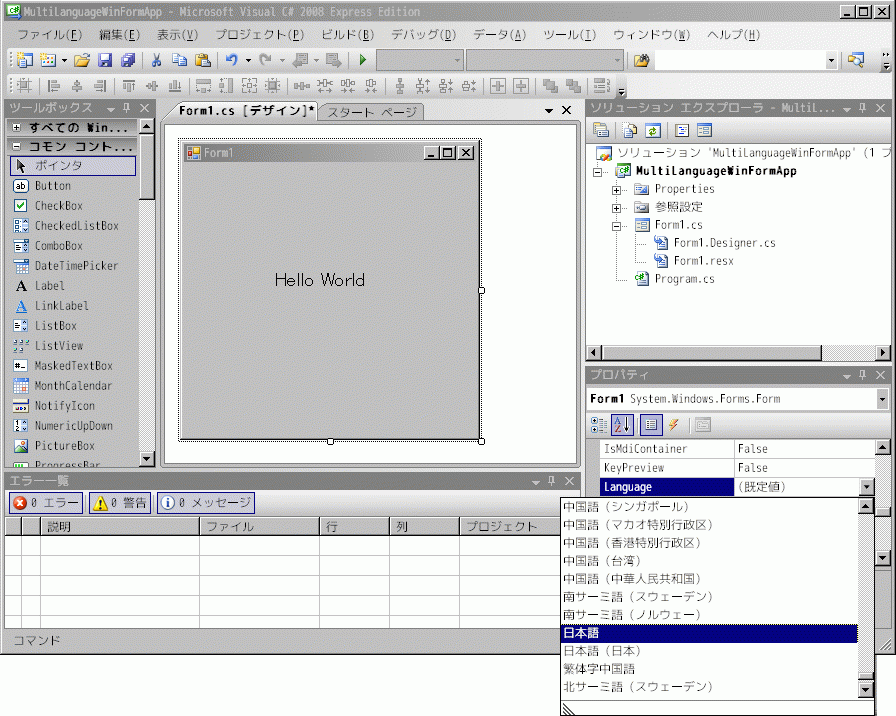Click the IsMdiContainer property value False
896x716 pixels.
[x=804, y=449]
